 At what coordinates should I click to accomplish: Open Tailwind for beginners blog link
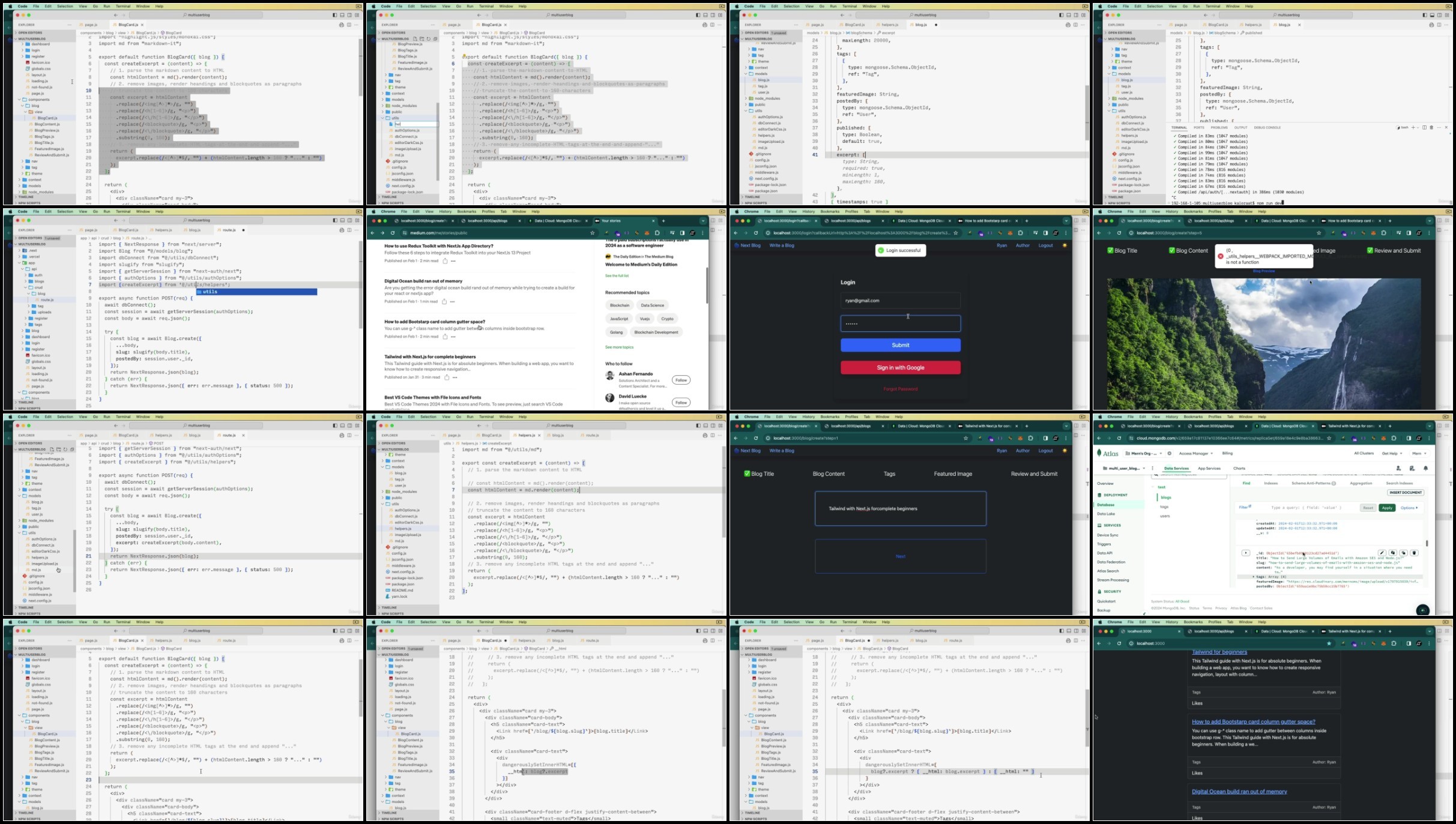(x=1219, y=652)
